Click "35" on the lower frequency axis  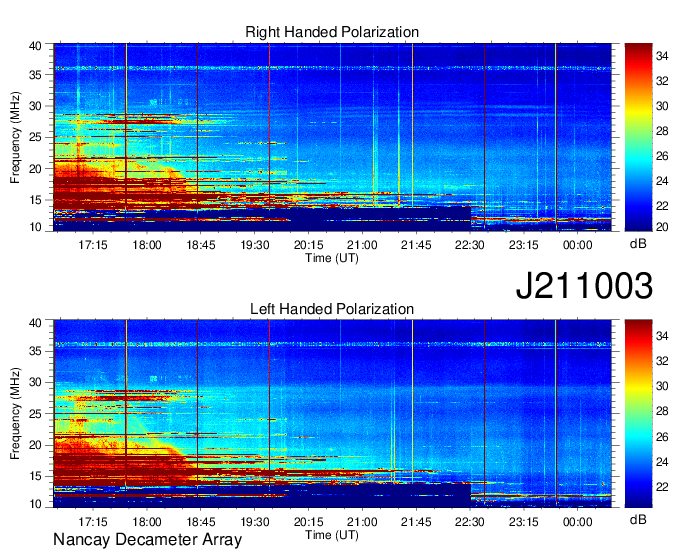[35, 351]
